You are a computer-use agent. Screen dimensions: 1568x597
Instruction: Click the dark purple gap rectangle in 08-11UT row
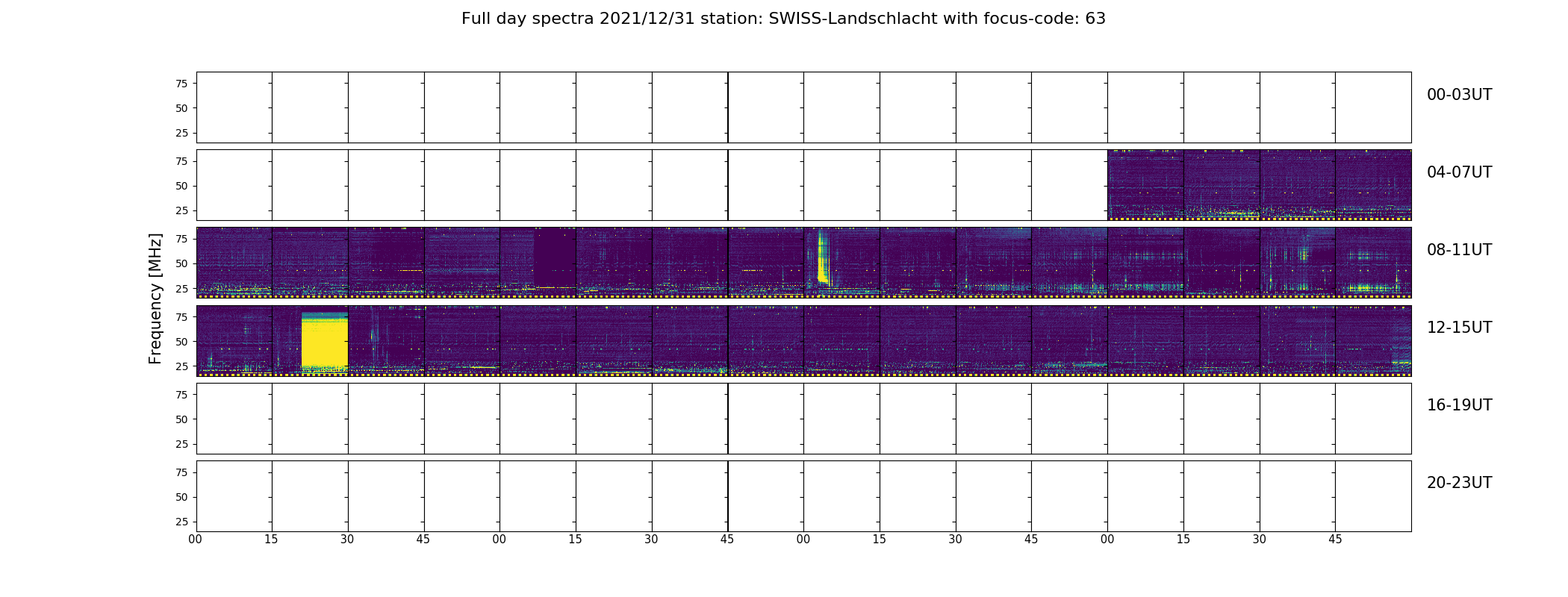click(x=555, y=257)
